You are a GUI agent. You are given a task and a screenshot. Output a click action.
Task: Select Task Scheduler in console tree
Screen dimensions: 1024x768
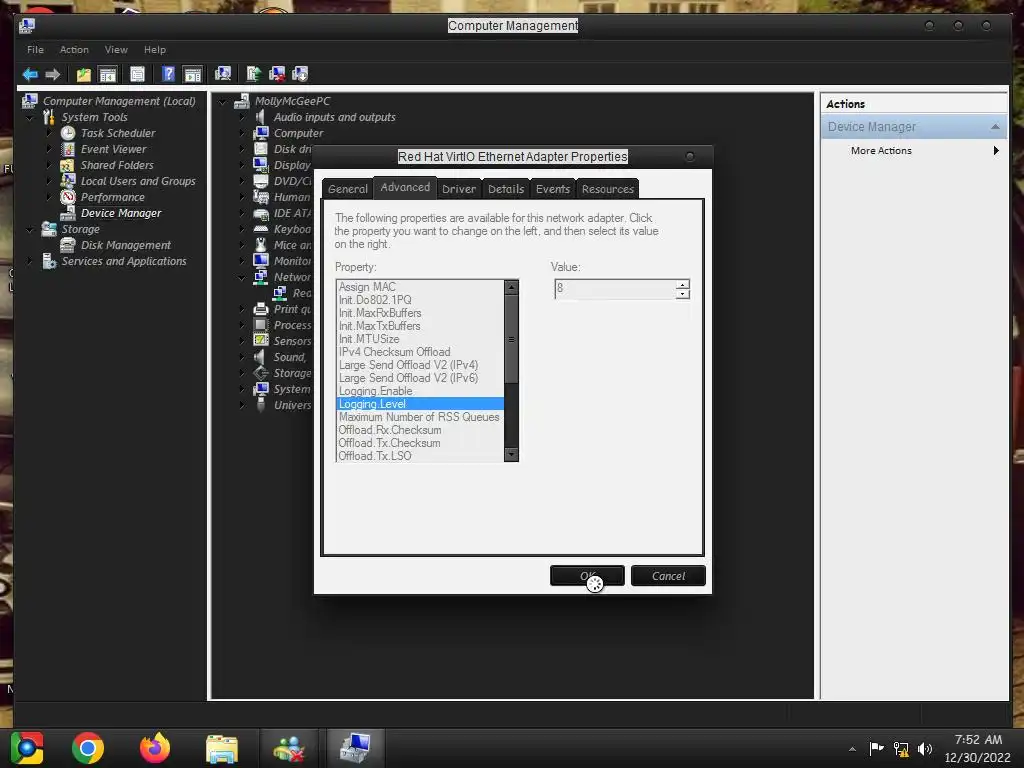pyautogui.click(x=118, y=133)
